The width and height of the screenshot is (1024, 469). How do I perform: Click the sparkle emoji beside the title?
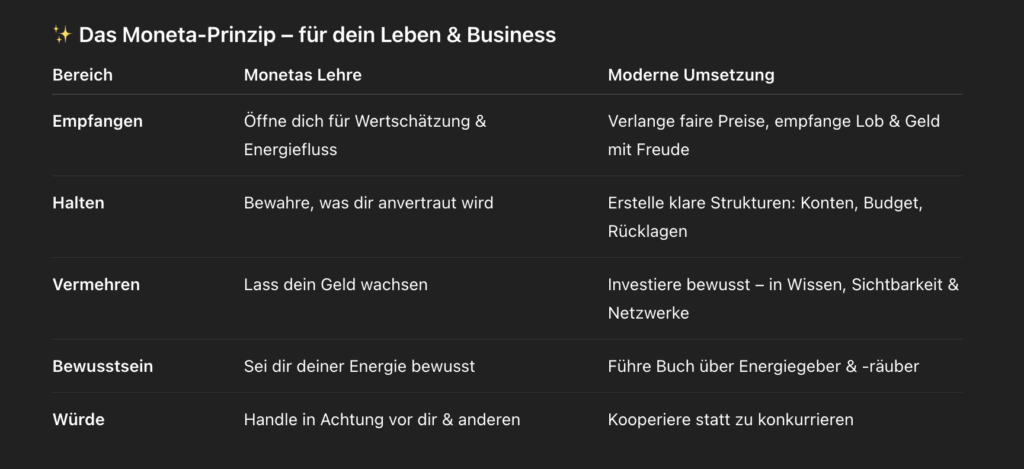pyautogui.click(x=62, y=36)
